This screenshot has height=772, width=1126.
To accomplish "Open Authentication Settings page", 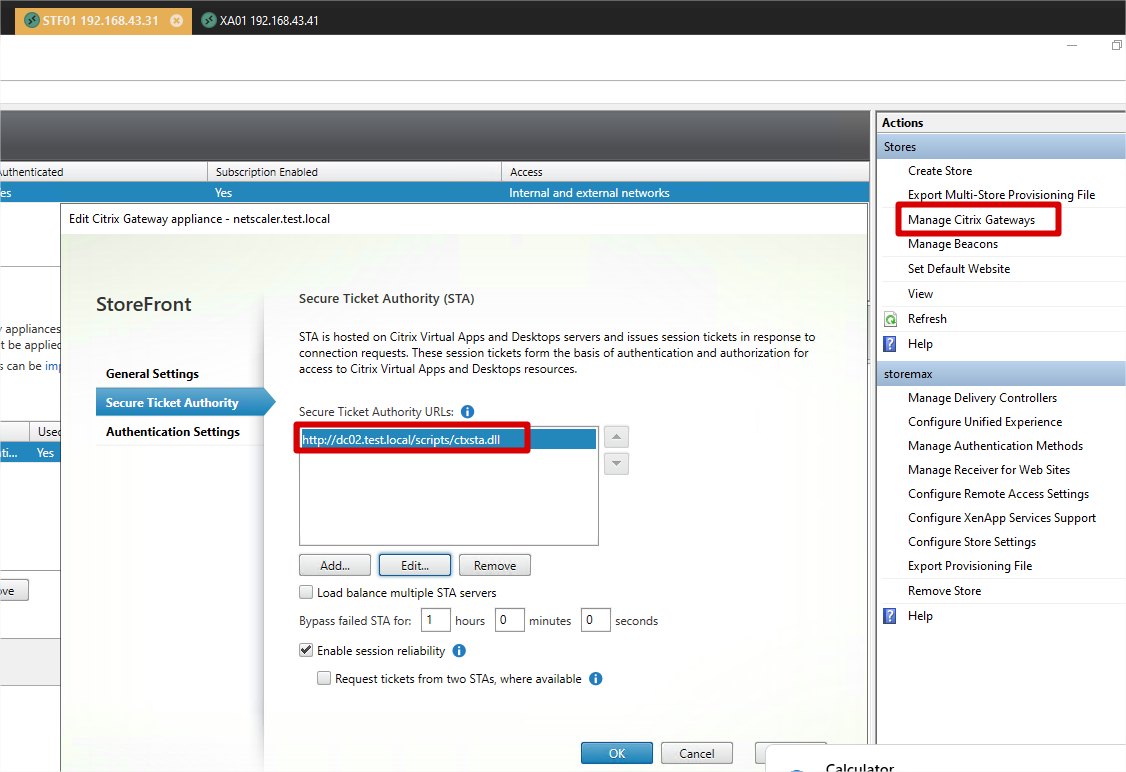I will (x=173, y=432).
